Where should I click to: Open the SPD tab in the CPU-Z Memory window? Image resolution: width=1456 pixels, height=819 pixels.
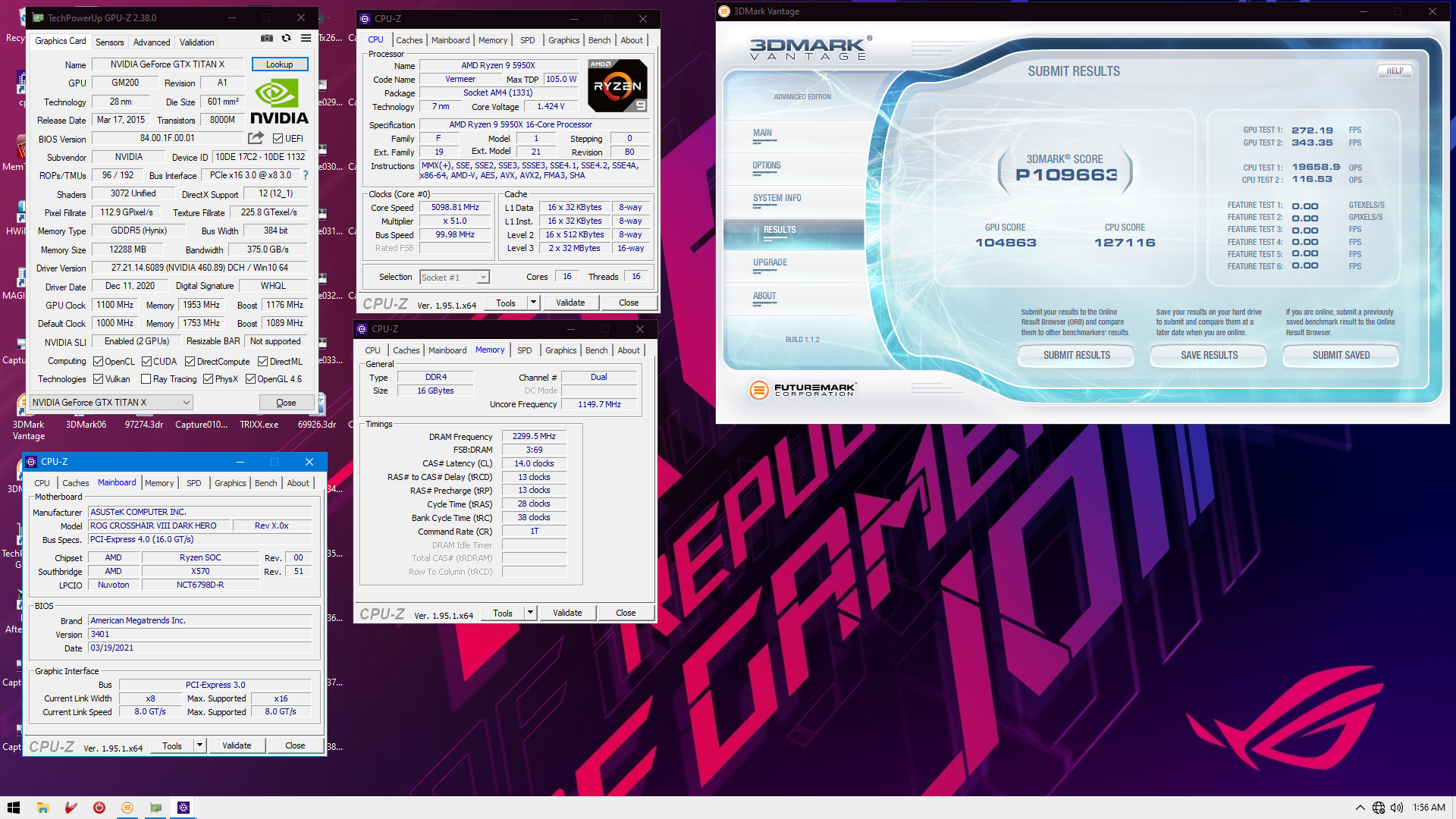pos(524,350)
